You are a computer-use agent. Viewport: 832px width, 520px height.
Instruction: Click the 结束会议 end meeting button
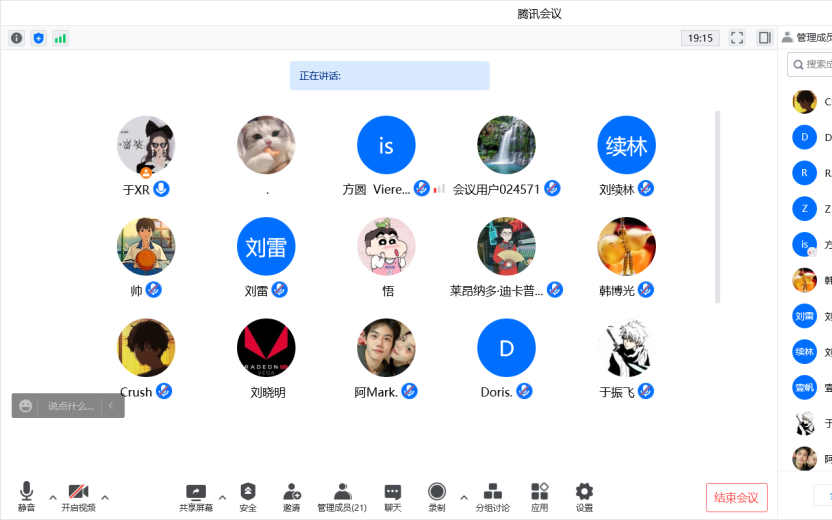point(736,497)
